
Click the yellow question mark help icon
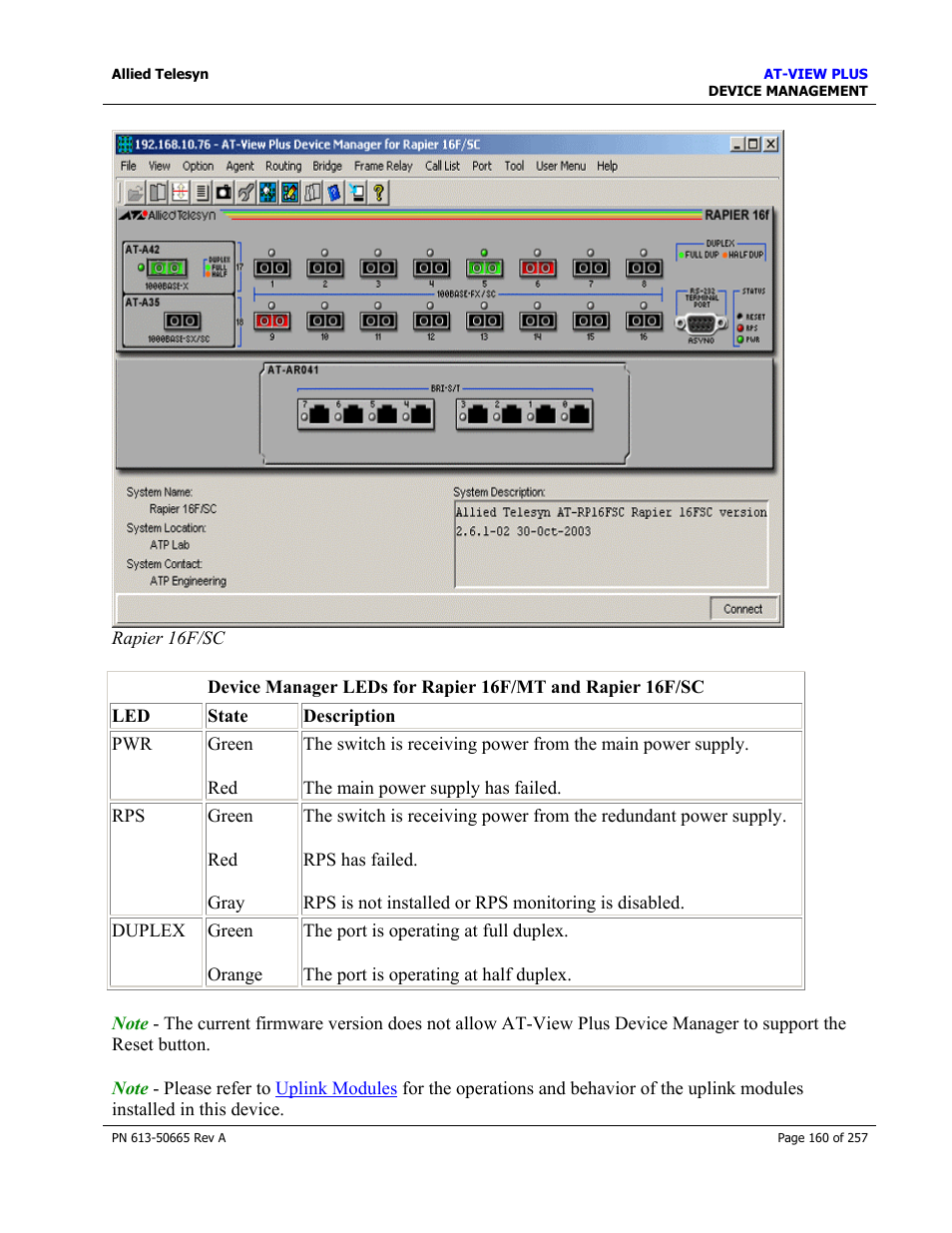[x=379, y=193]
